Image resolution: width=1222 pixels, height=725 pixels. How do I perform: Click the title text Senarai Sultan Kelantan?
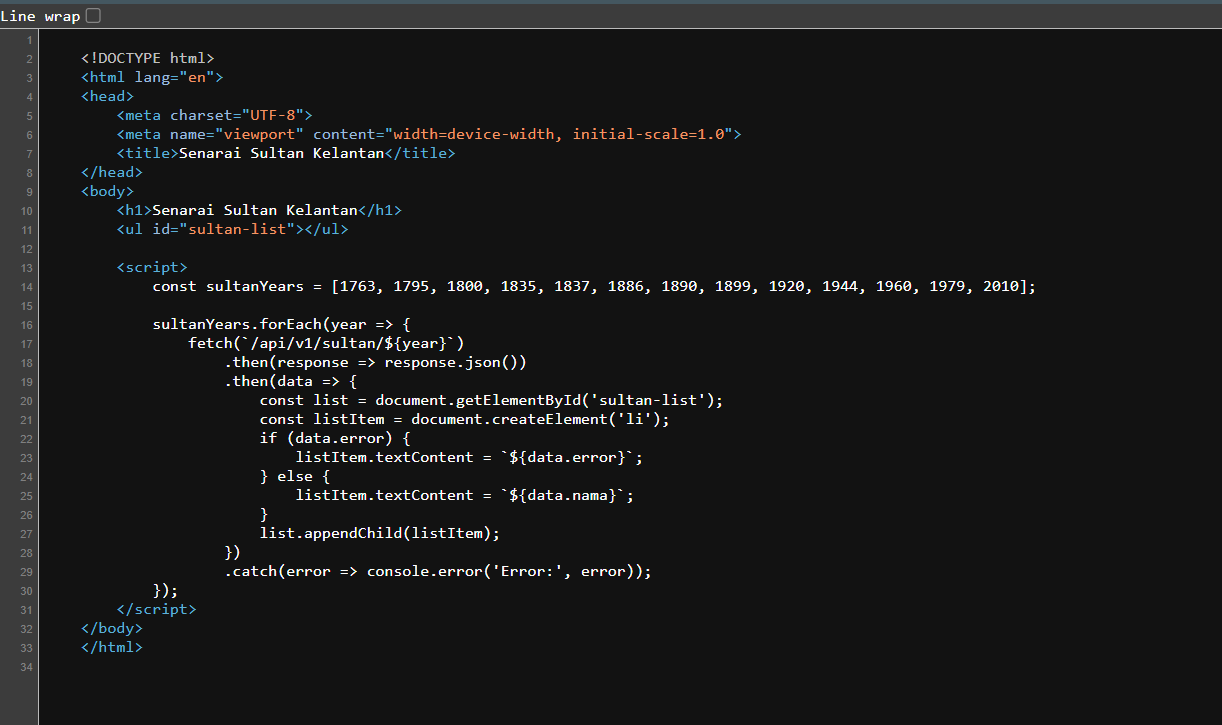[281, 154]
